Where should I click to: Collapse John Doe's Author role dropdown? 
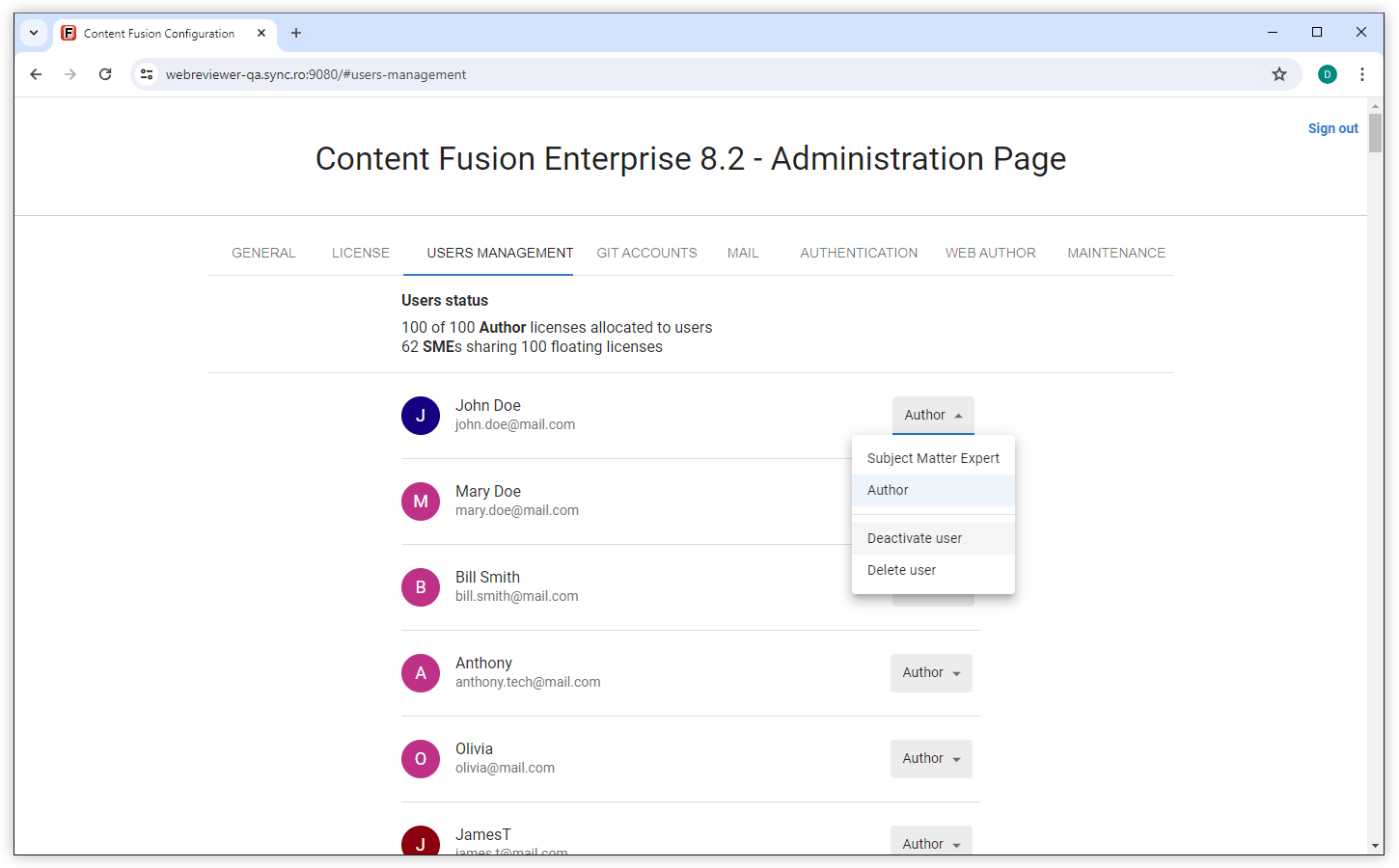[x=933, y=416]
